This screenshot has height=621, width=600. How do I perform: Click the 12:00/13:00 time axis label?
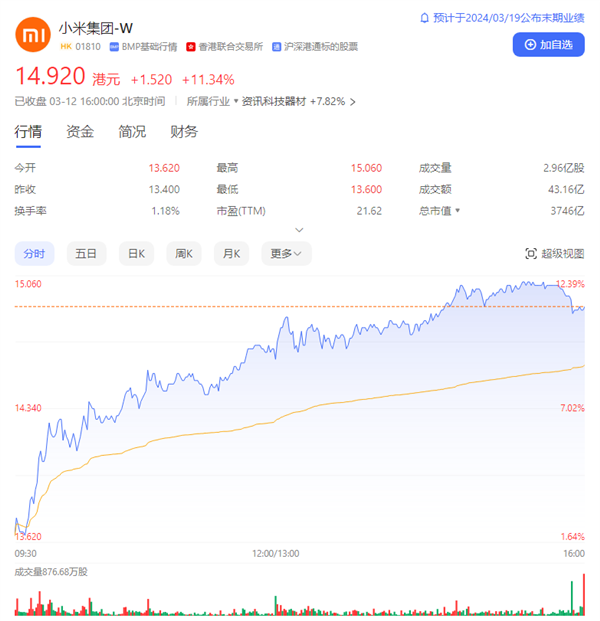pyautogui.click(x=276, y=553)
